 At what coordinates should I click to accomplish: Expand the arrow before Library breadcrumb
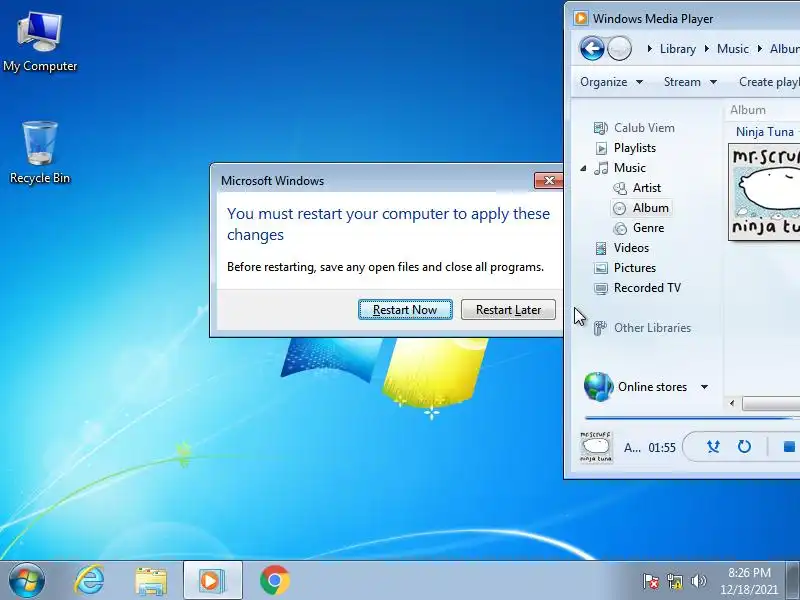(x=649, y=49)
